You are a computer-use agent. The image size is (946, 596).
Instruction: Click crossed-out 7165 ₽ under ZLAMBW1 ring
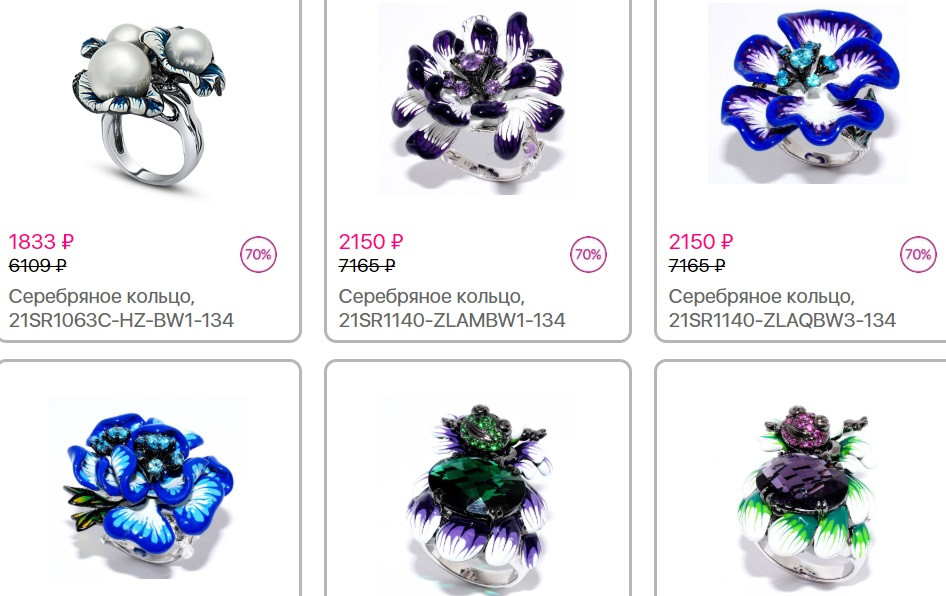[x=367, y=265]
